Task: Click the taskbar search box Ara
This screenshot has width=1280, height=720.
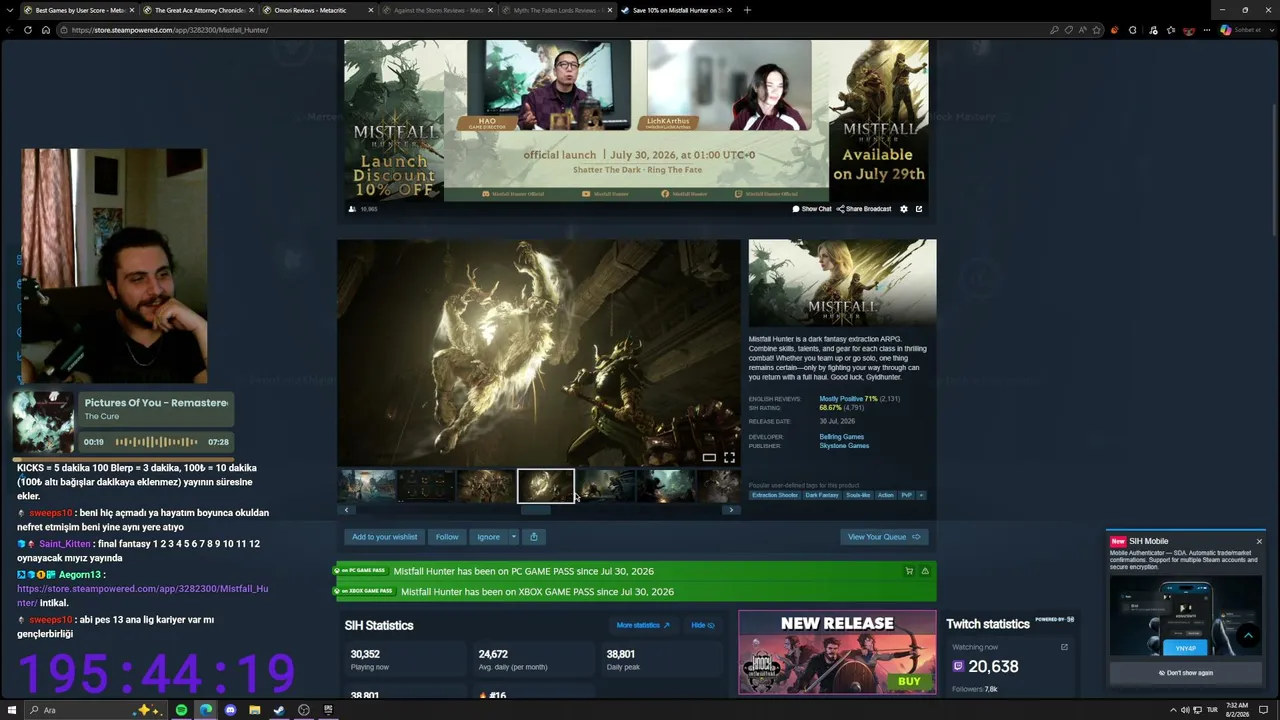Action: (95, 710)
